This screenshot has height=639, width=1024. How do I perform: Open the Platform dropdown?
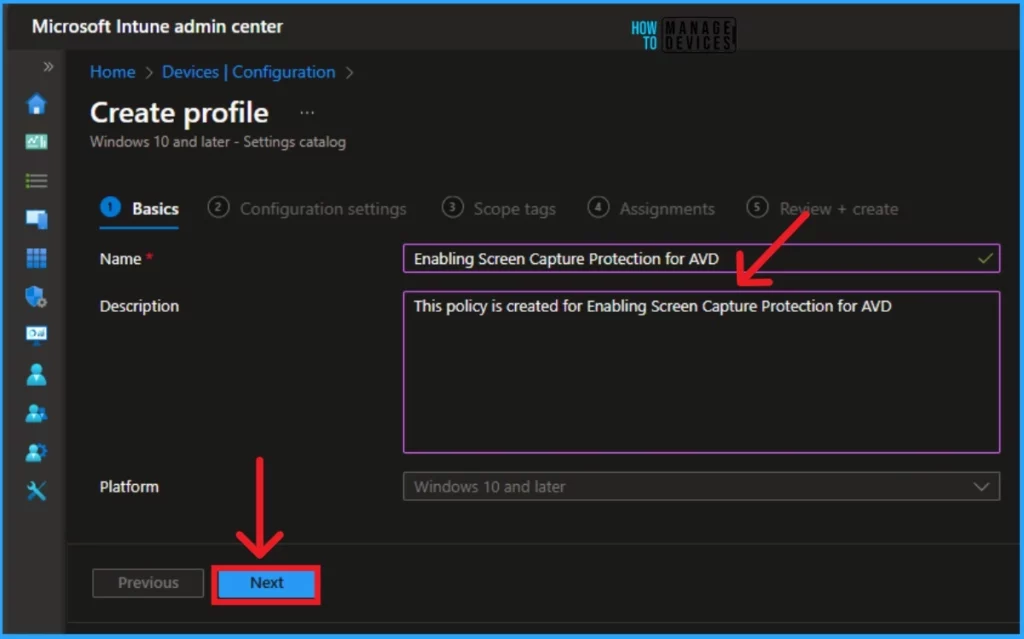[701, 487]
